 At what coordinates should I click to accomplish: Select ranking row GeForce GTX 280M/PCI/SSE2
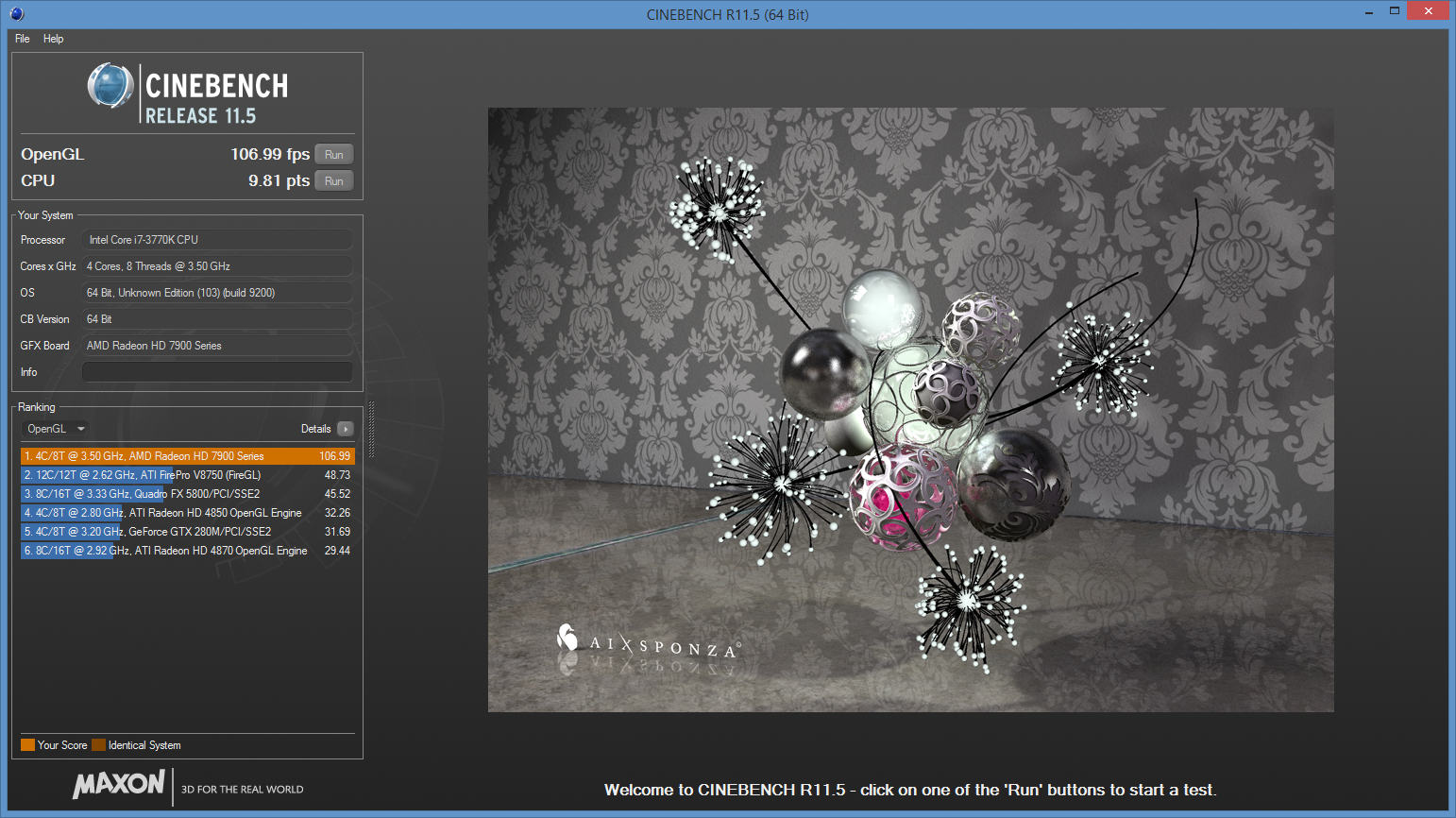click(188, 532)
